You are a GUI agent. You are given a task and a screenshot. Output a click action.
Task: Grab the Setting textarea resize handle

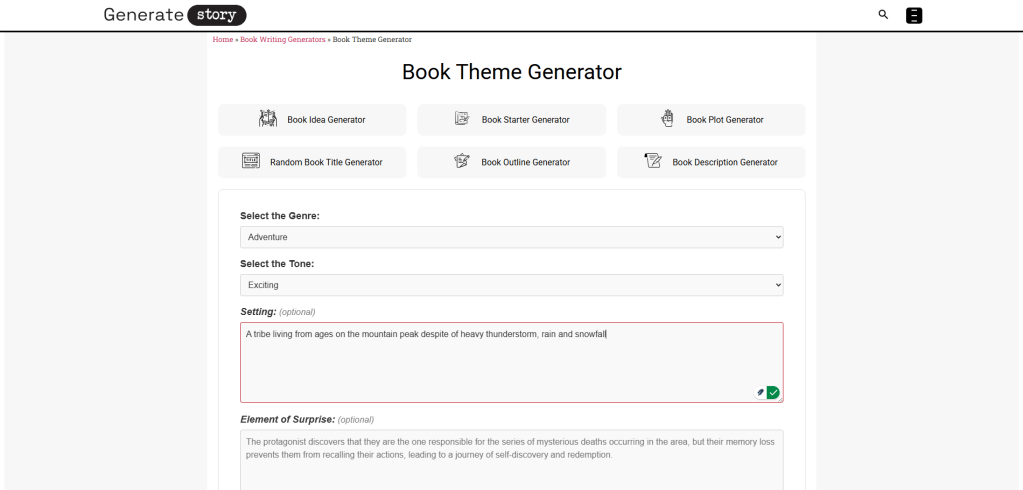pos(780,399)
